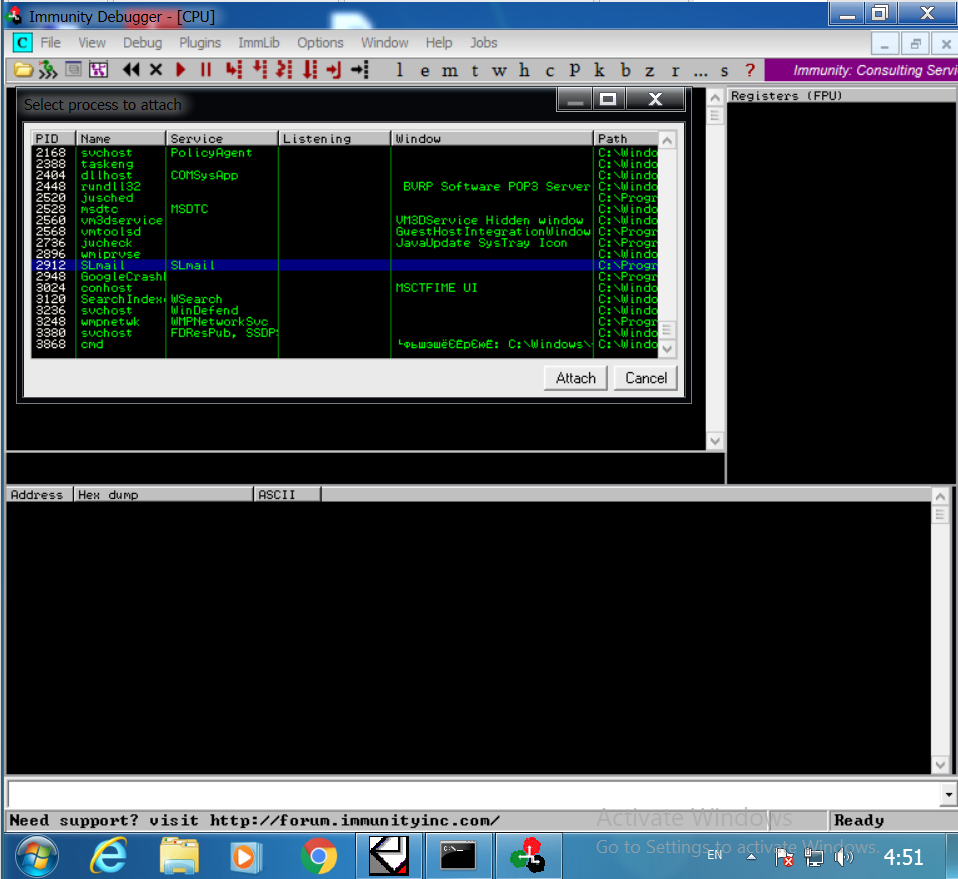Viewport: 958px width, 879px height.
Task: Show References with the r button
Action: point(675,71)
